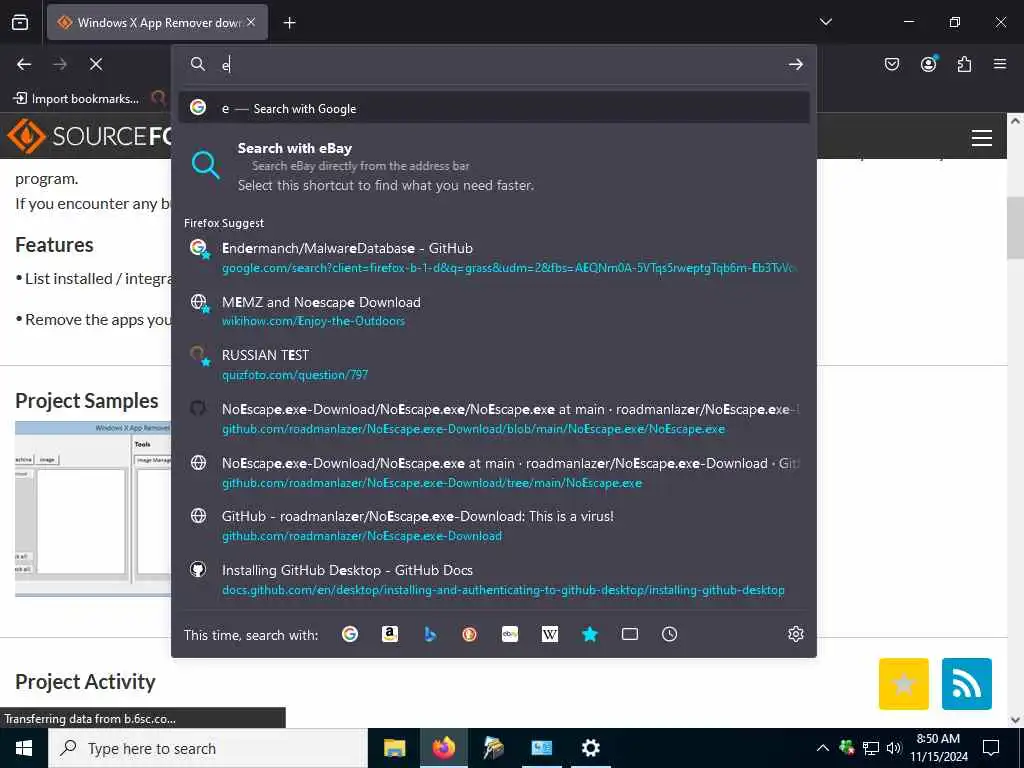The image size is (1024, 768).
Task: Click the Firefox taskbar icon
Action: point(443,748)
